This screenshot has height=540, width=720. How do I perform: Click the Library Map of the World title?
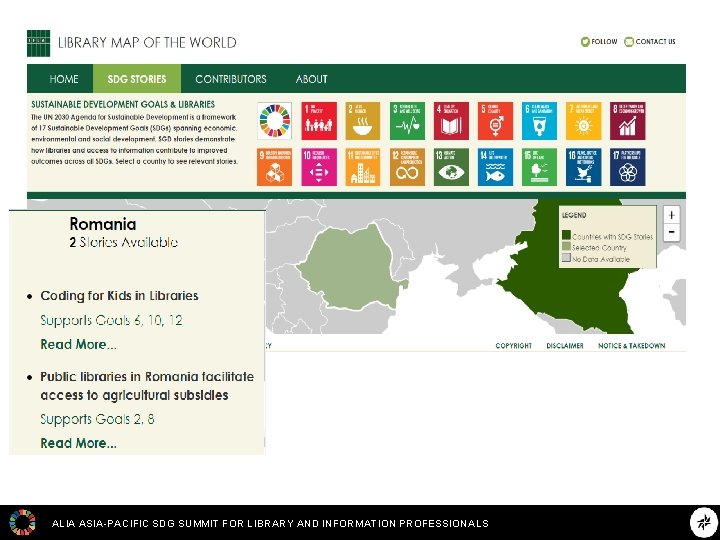(x=147, y=43)
